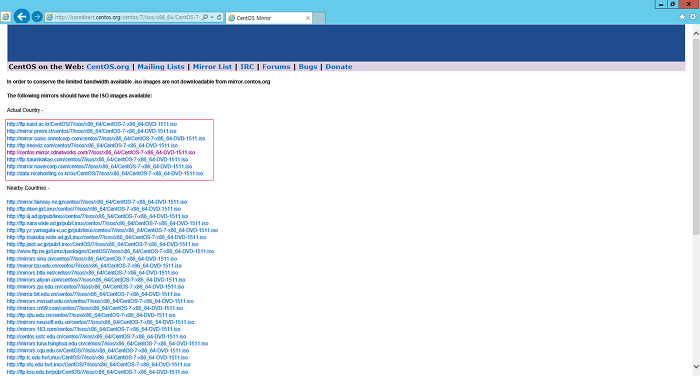Open the Mailing Lists link
Viewport: 700px width, 376px height.
[x=161, y=67]
